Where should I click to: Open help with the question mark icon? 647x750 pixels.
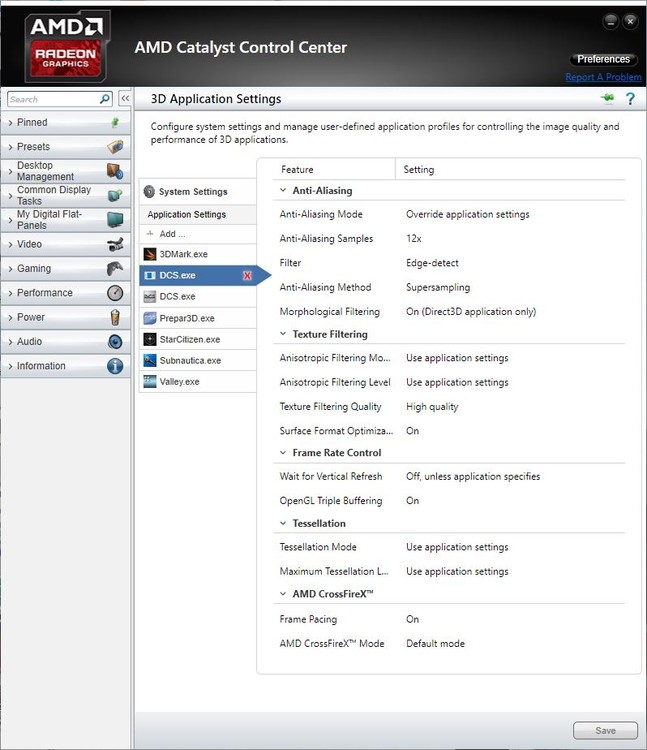click(x=630, y=99)
